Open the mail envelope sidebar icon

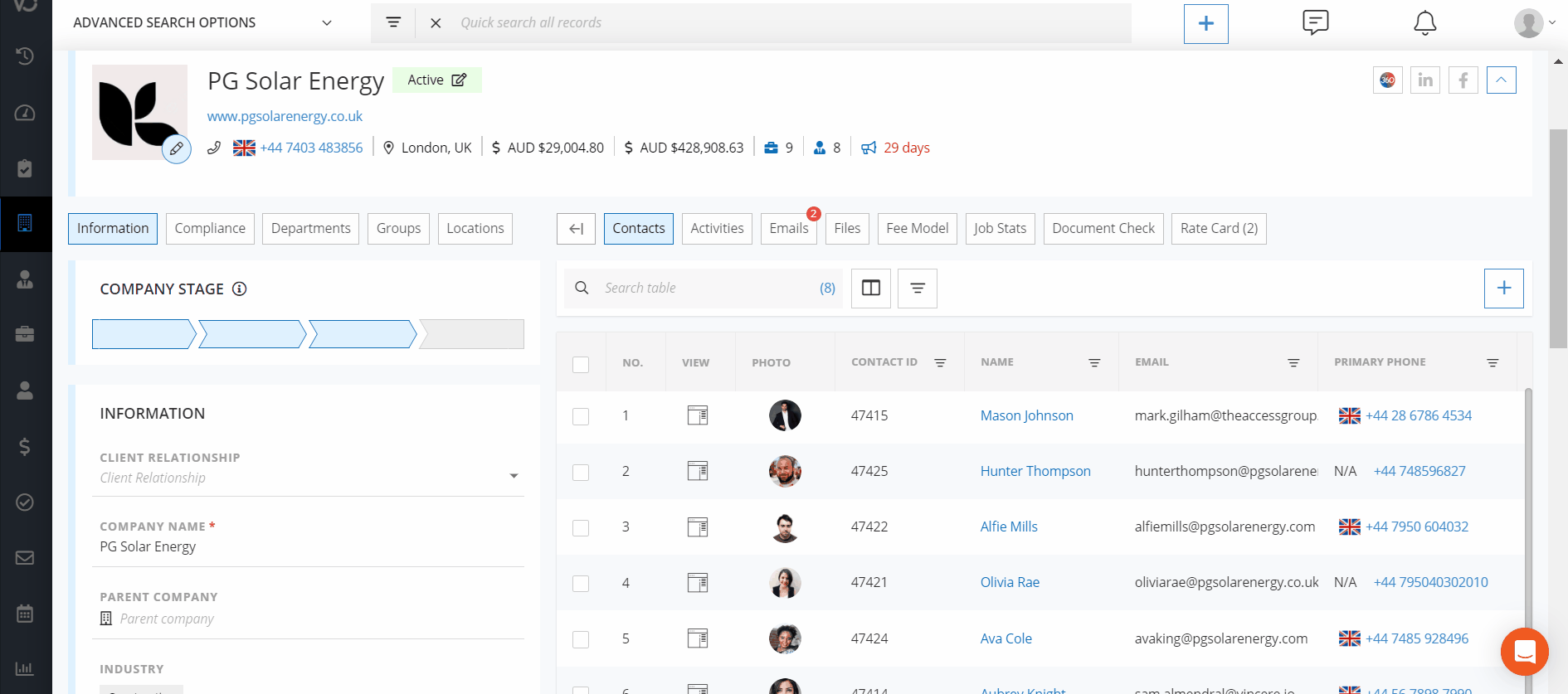25,557
